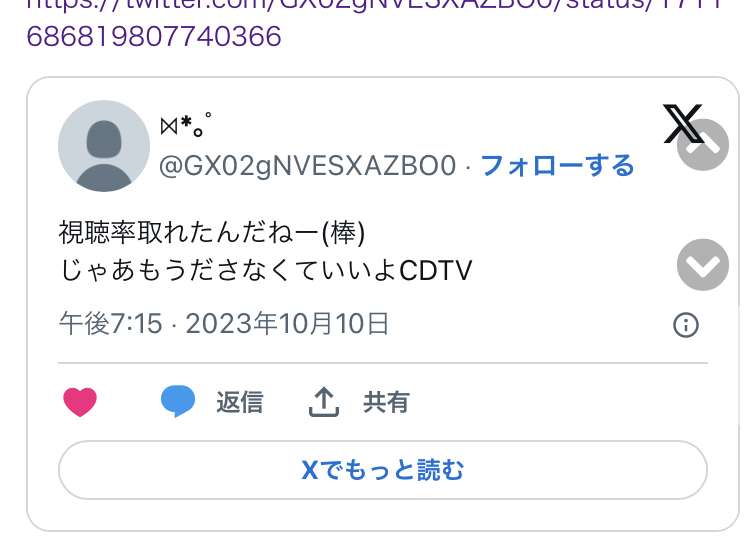Click the tweet text mentioning CDTV
Image resolution: width=750 pixels, height=541 pixels.
point(266,270)
